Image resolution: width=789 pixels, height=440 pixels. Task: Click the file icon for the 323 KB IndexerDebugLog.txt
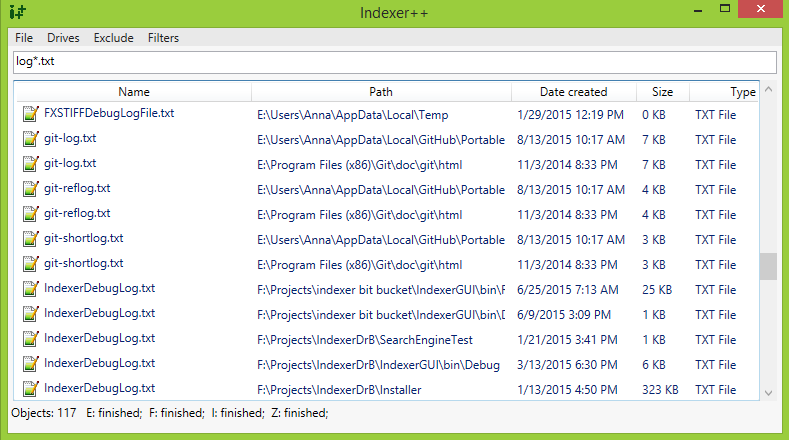point(31,389)
